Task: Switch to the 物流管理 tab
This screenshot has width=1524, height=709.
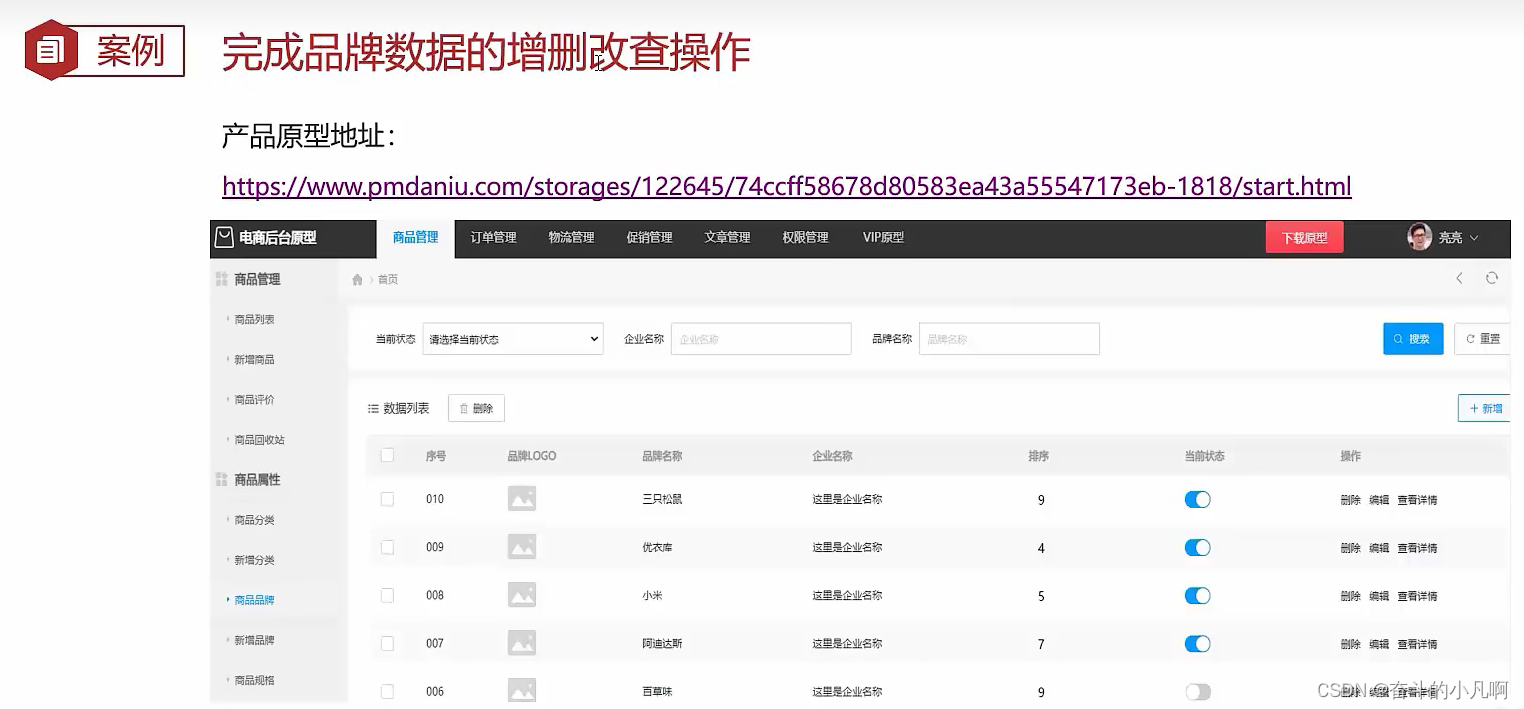Action: [x=571, y=237]
